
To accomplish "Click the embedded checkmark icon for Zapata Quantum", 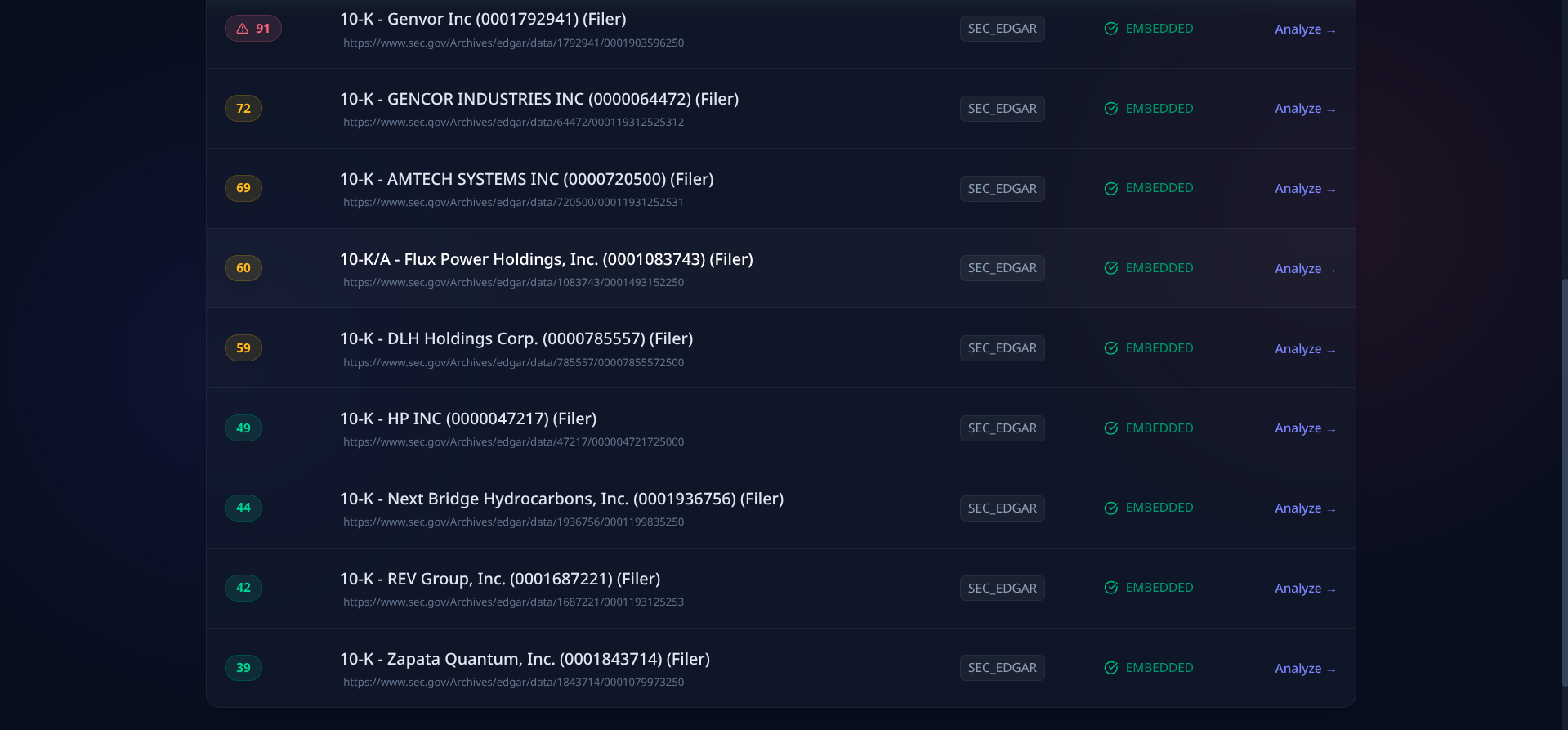I will 1111,668.
